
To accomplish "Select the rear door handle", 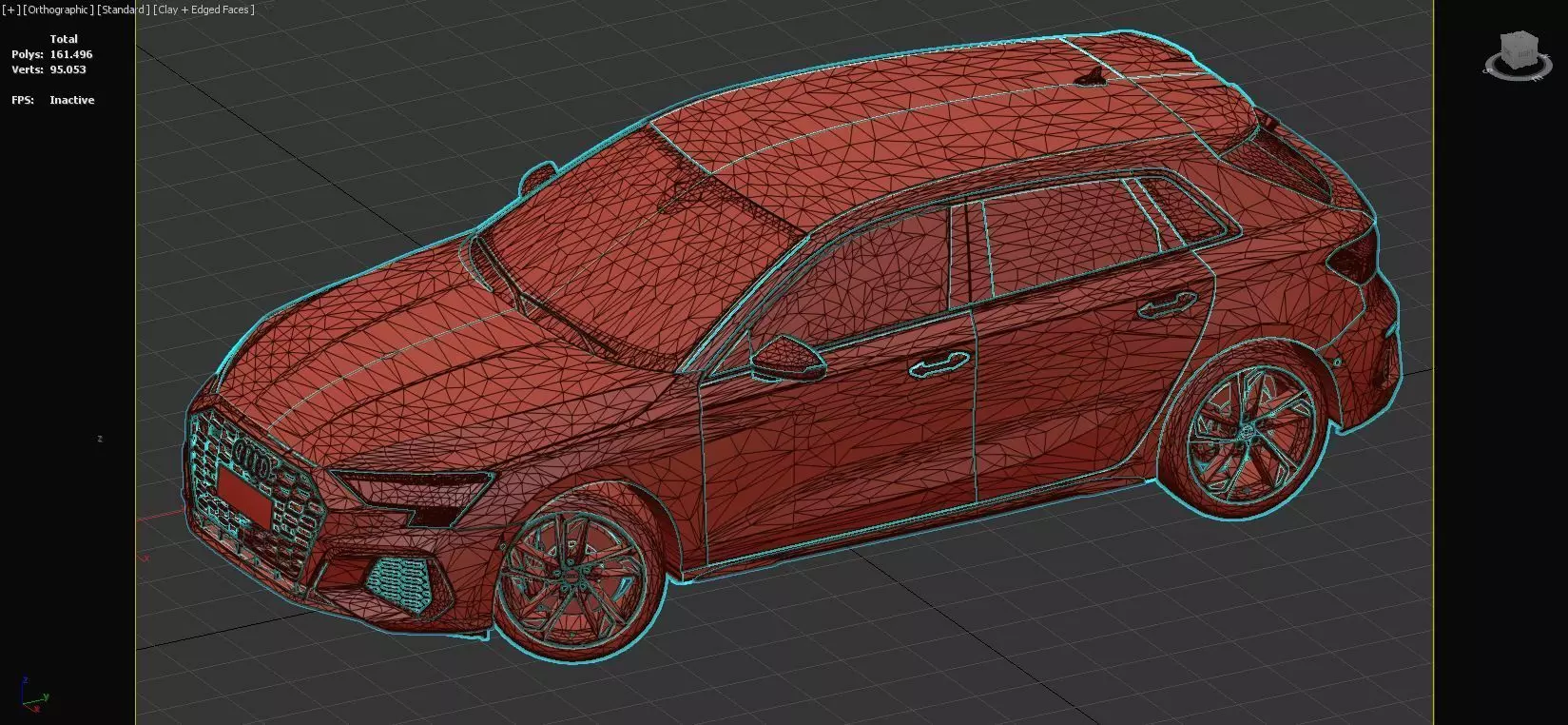I will point(1168,304).
